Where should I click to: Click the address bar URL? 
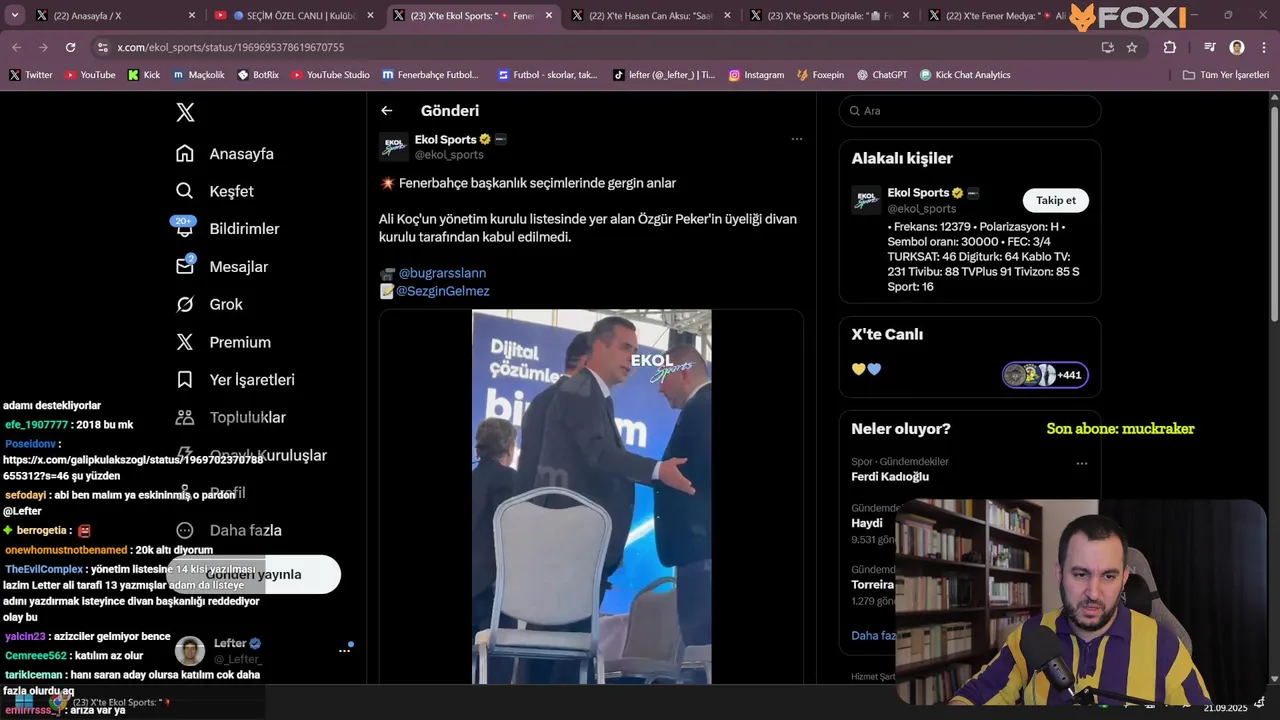[230, 47]
